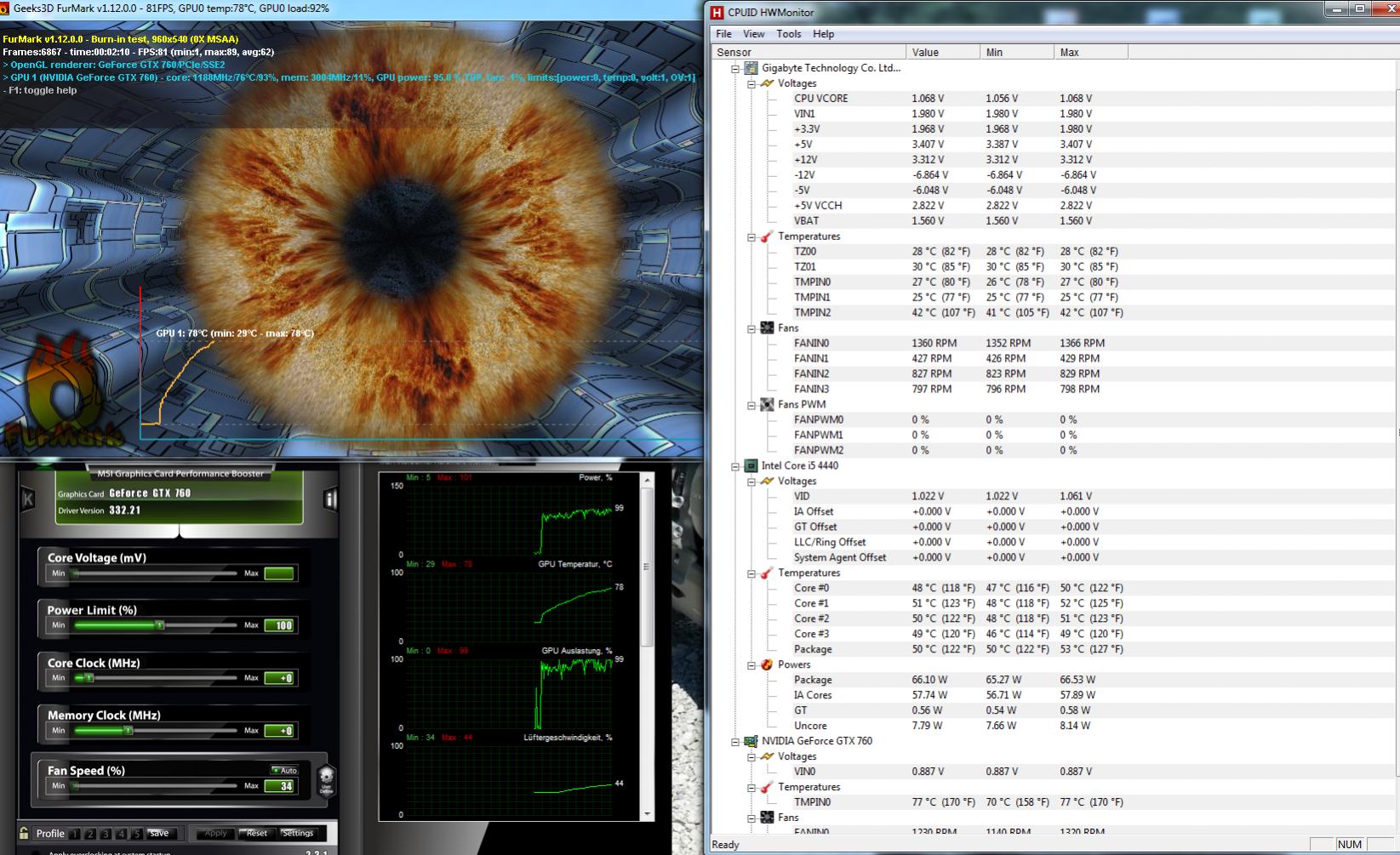Viewport: 1400px width, 855px height.
Task: Click the Afterburner graph scroll-down arrow
Action: point(647,814)
